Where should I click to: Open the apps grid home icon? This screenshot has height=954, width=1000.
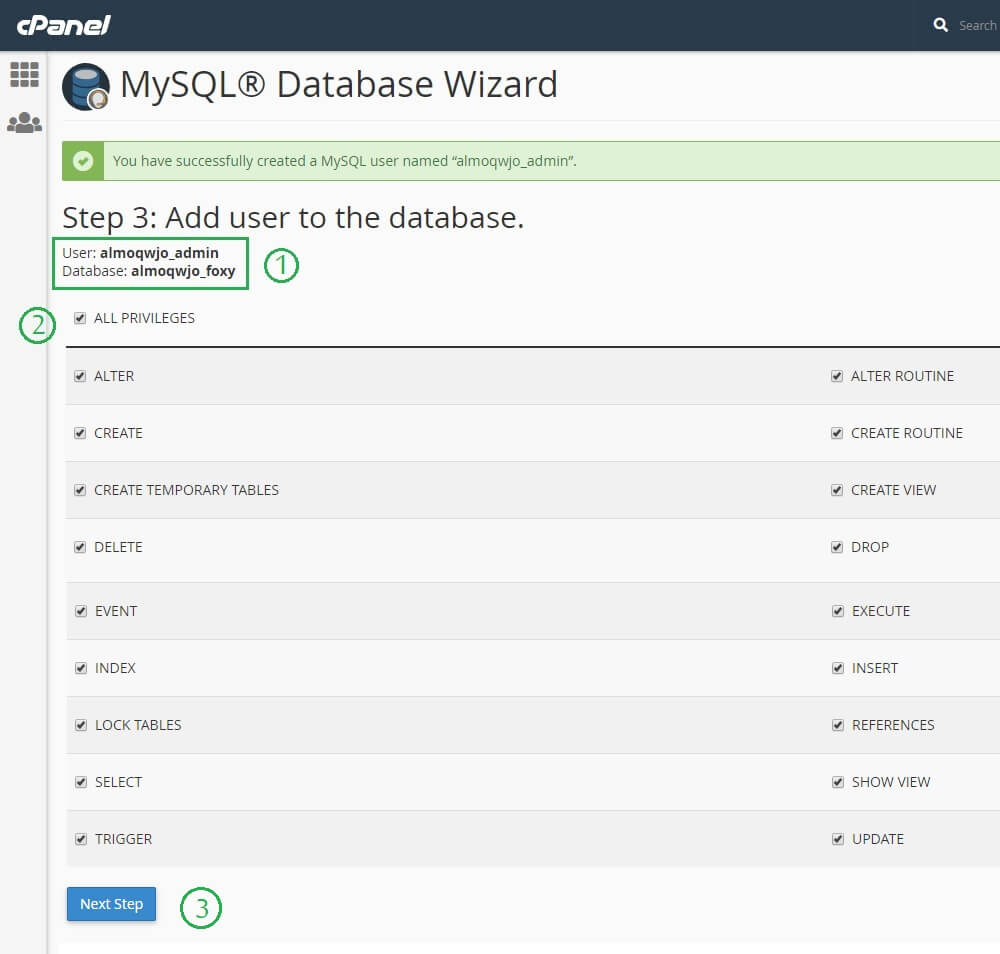25,75
